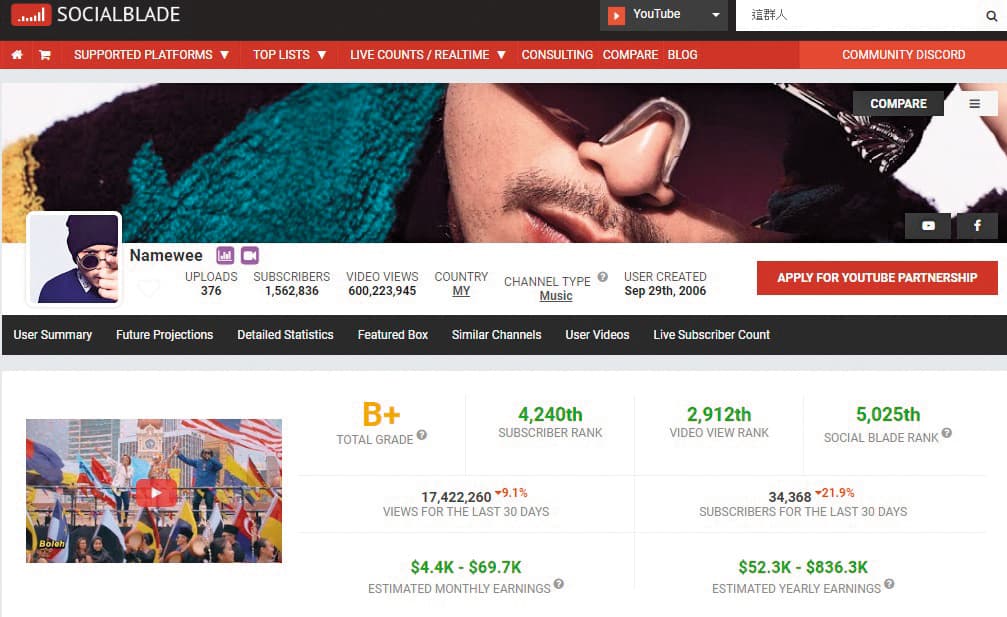The image size is (1007, 617).
Task: Toggle the favorite heart under Namewee
Action: coord(148,288)
